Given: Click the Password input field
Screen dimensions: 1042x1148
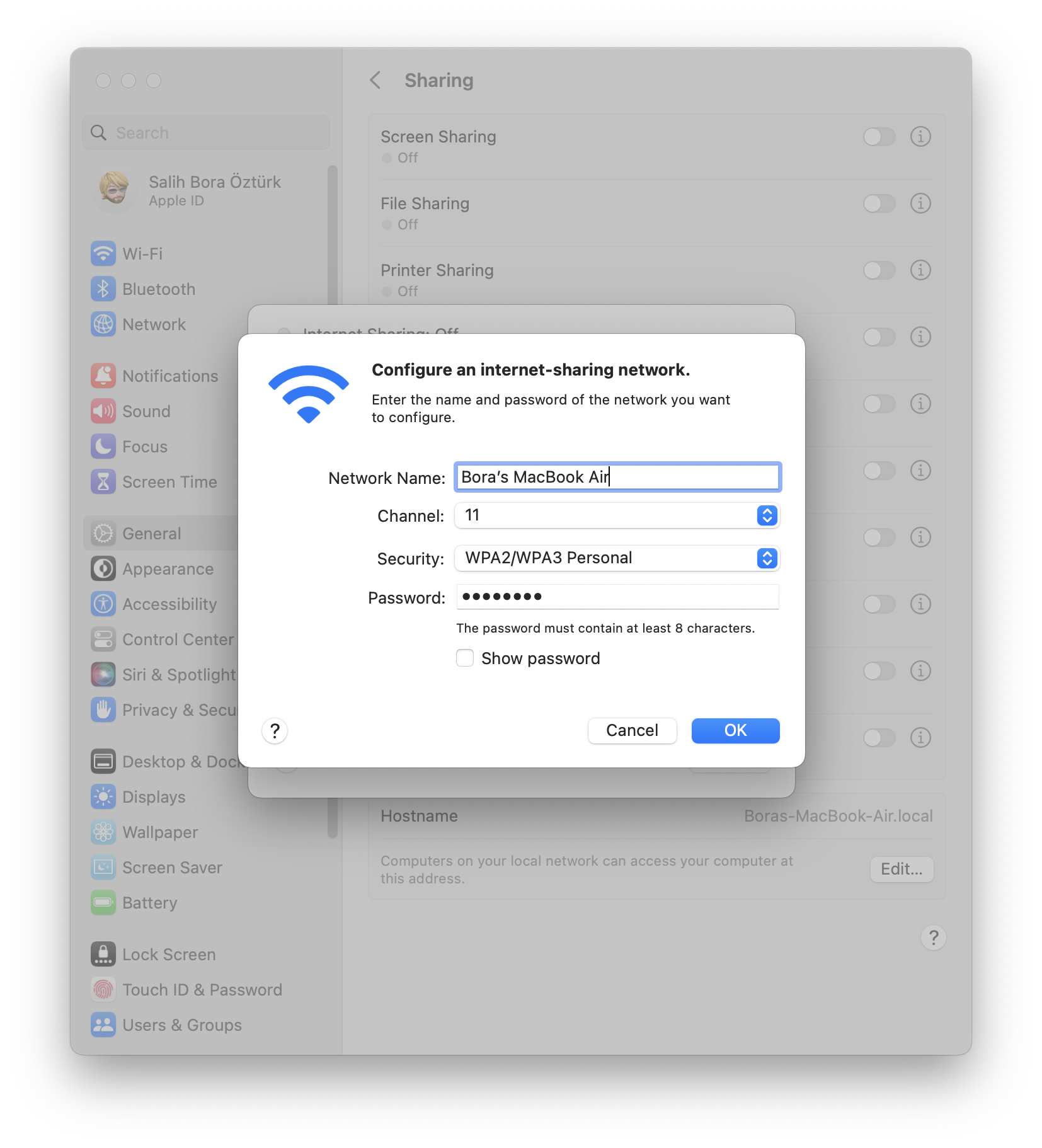Looking at the screenshot, I should [617, 597].
